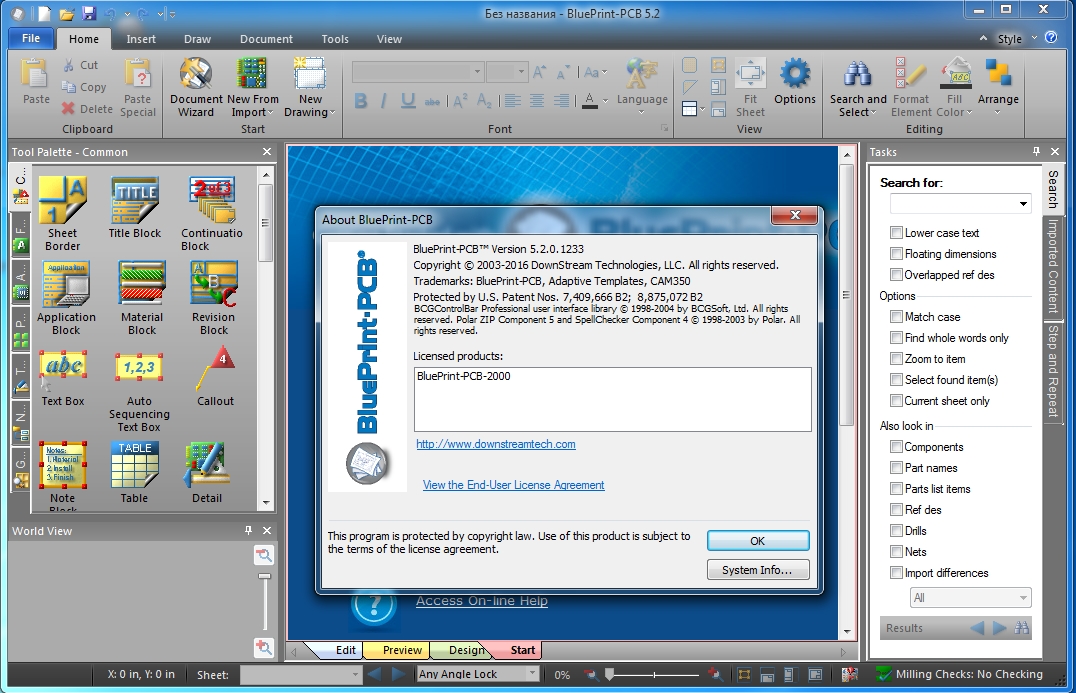Click font color swatch button
The width and height of the screenshot is (1076, 693).
click(x=589, y=101)
